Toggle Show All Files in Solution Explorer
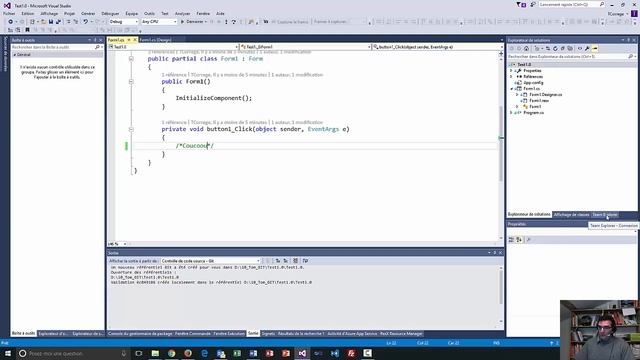 click(x=570, y=49)
